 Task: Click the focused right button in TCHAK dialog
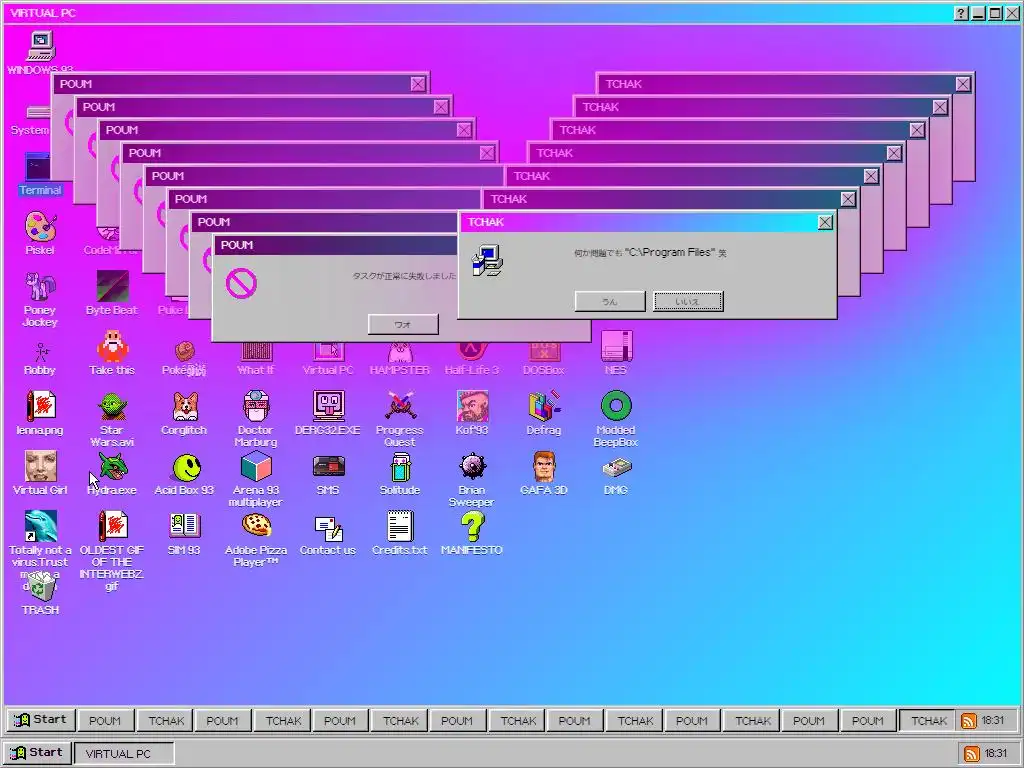(688, 301)
